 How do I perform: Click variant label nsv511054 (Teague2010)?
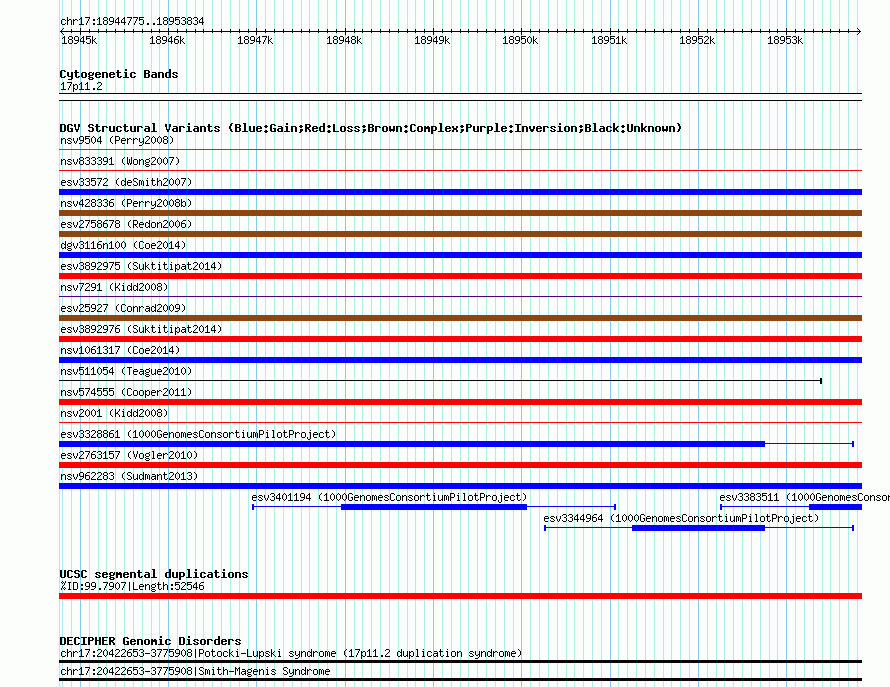tap(126, 371)
